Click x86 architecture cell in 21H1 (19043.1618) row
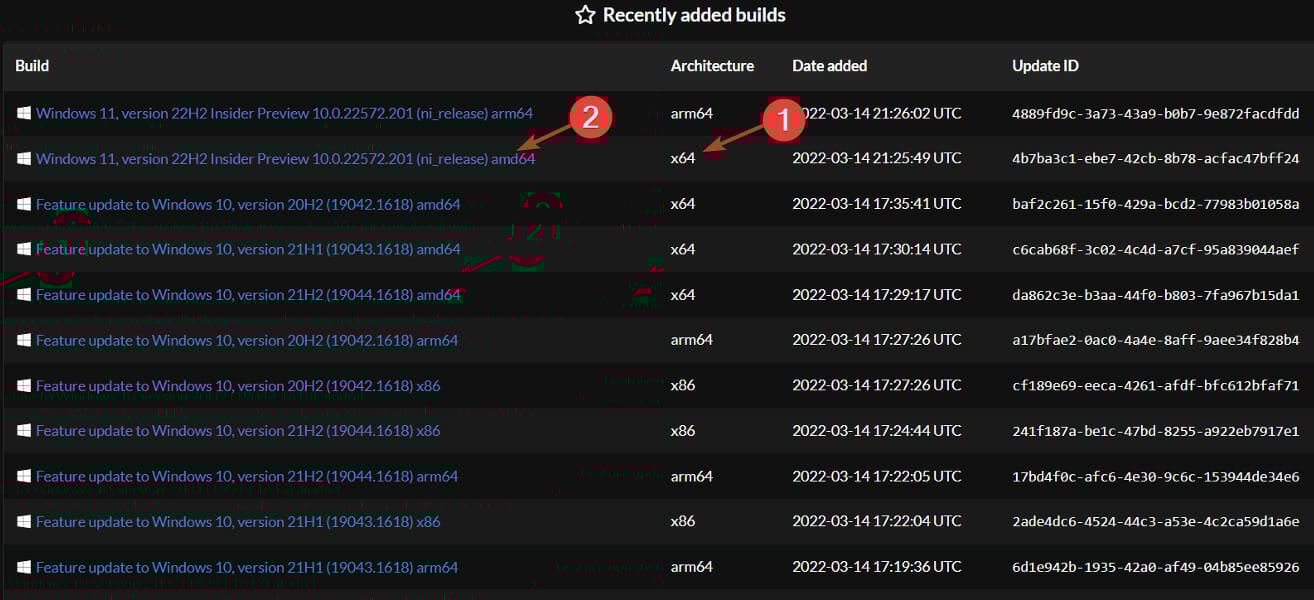 683,522
